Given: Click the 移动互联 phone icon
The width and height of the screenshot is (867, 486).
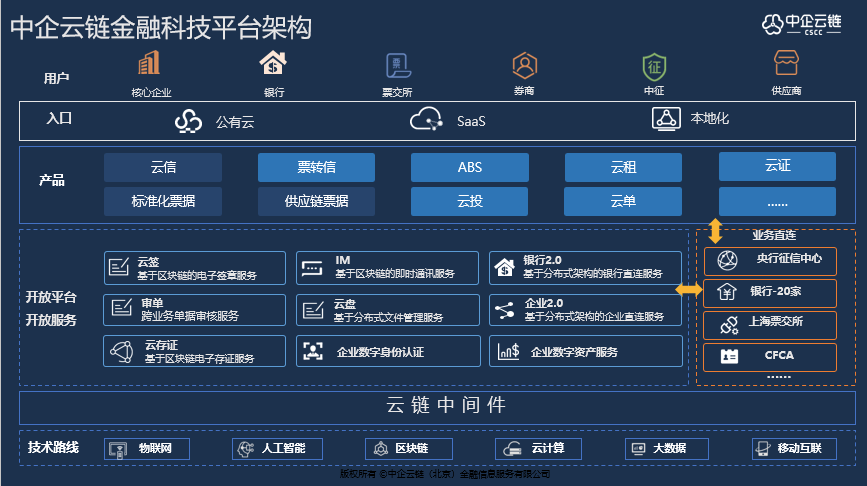Looking at the screenshot, I should 763,448.
